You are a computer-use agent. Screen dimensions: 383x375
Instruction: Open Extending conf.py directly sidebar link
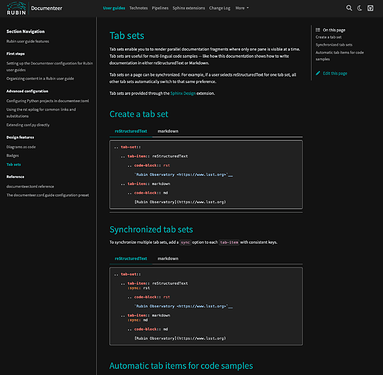(28, 125)
